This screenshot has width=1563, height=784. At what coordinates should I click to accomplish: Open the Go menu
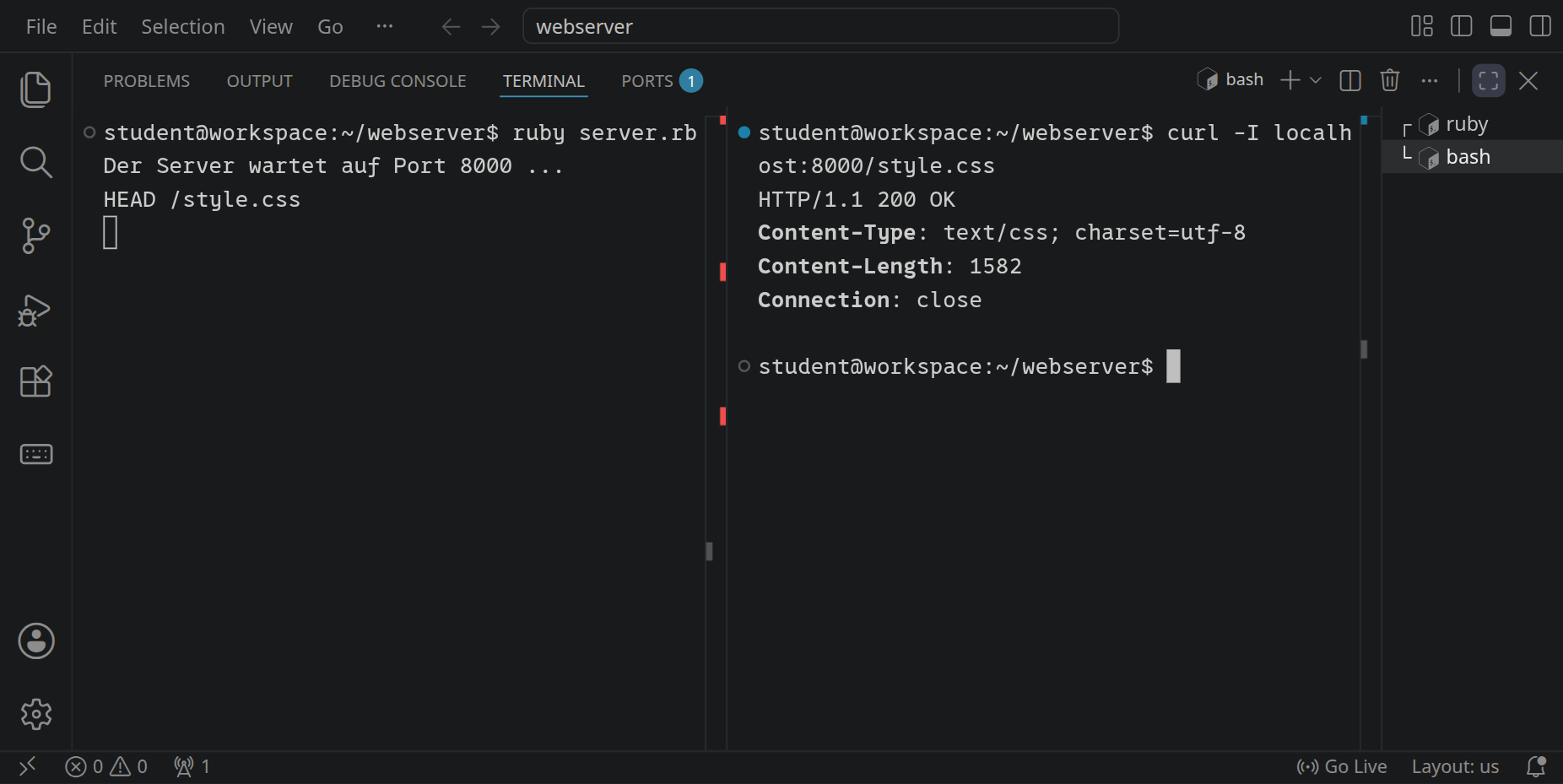click(330, 27)
